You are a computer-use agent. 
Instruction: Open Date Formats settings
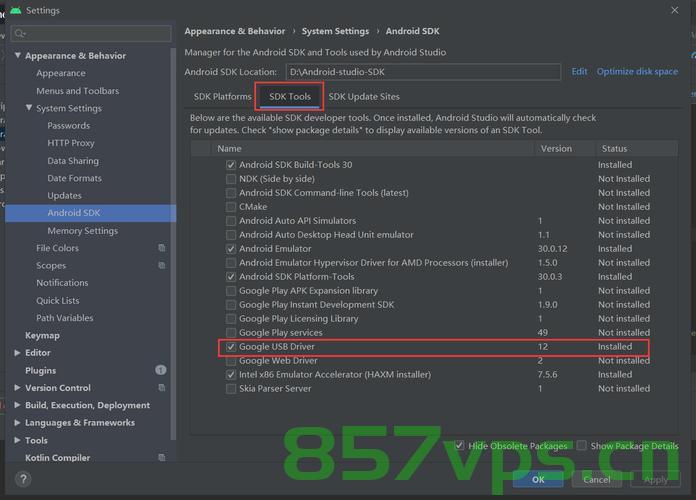coord(75,178)
